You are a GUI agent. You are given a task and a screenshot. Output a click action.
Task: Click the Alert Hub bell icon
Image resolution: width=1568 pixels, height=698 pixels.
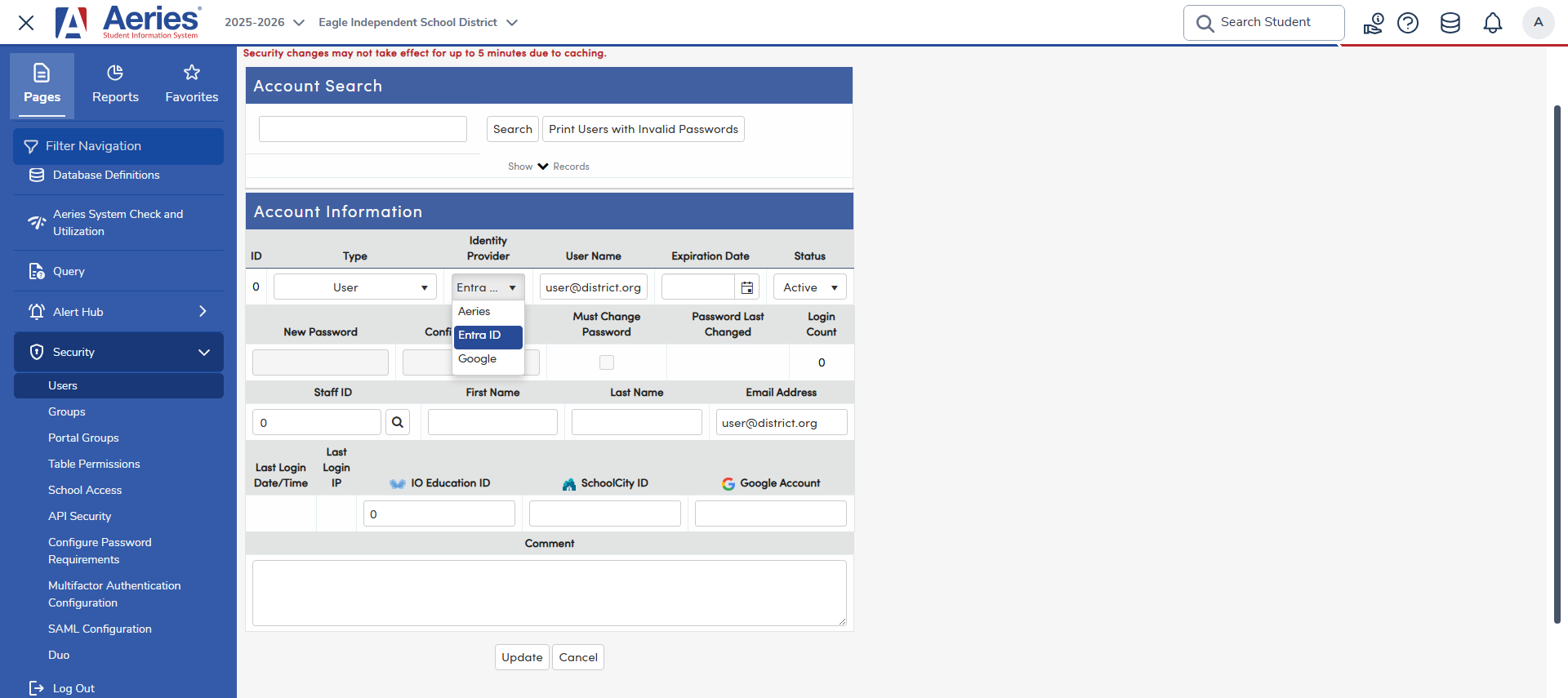click(37, 311)
